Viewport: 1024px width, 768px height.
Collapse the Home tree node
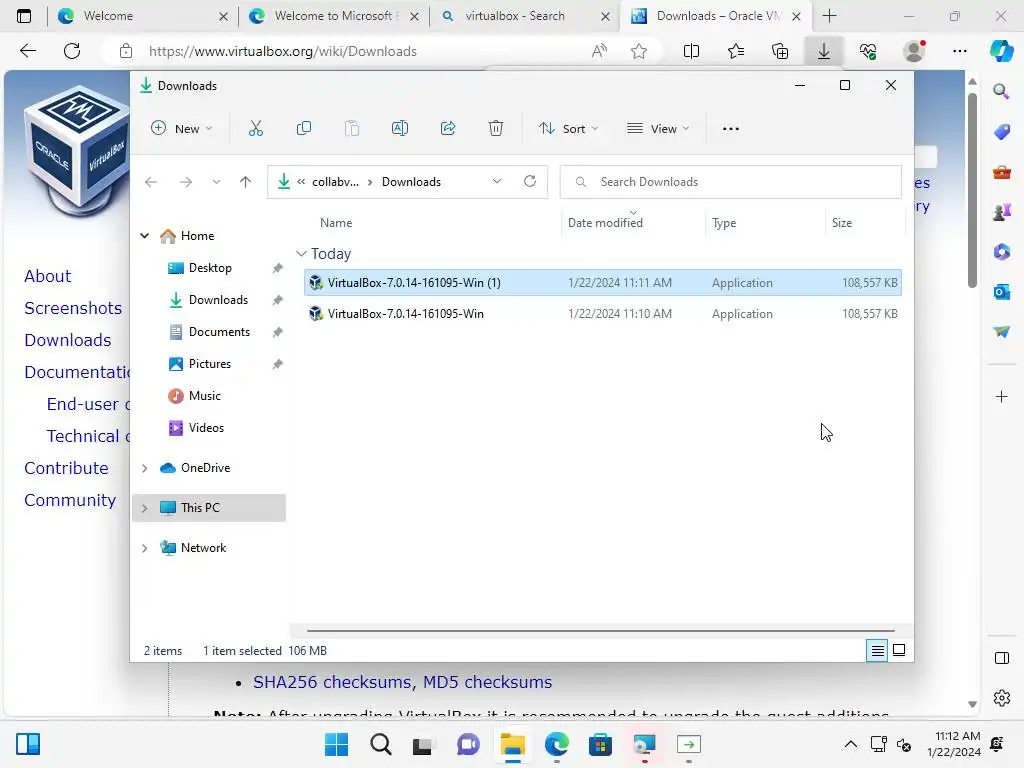145,236
